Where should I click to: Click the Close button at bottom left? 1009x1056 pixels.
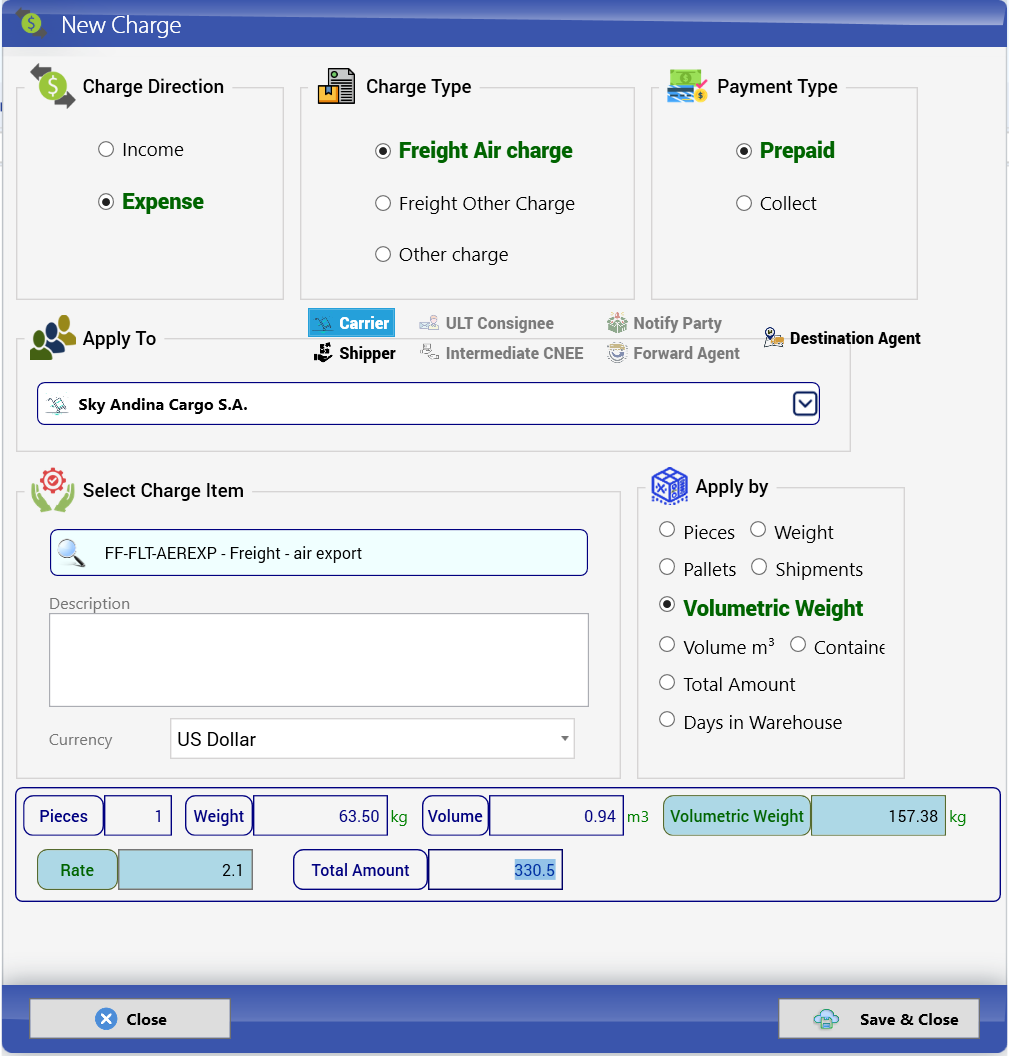tap(130, 1019)
